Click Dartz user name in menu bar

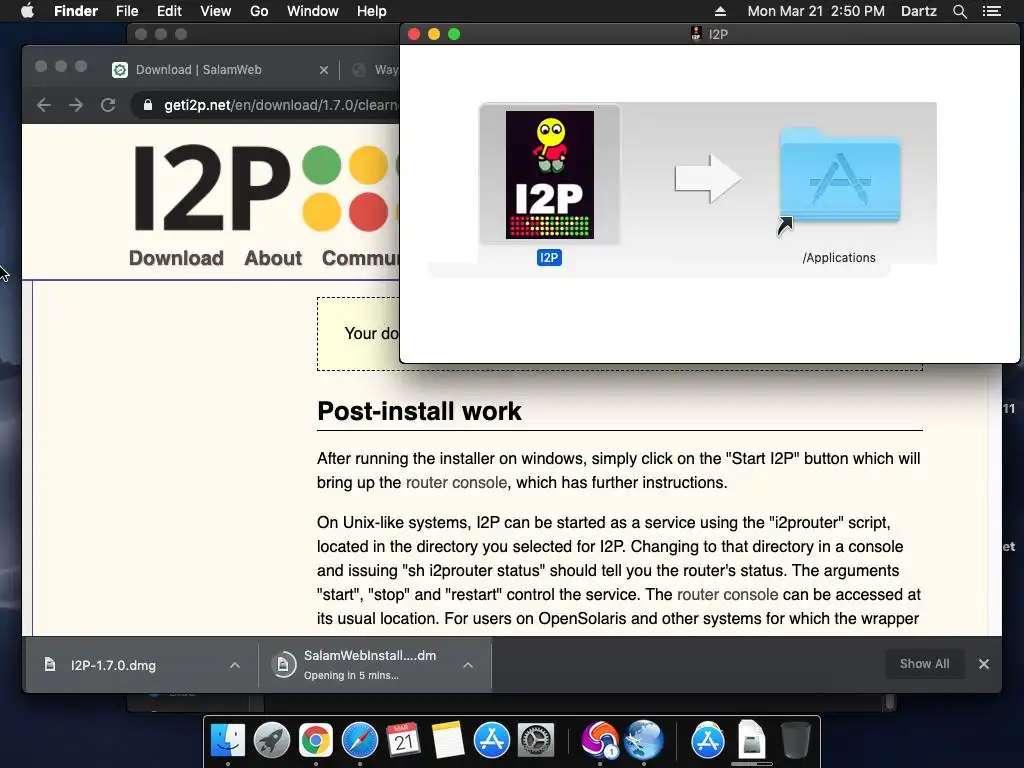point(918,11)
